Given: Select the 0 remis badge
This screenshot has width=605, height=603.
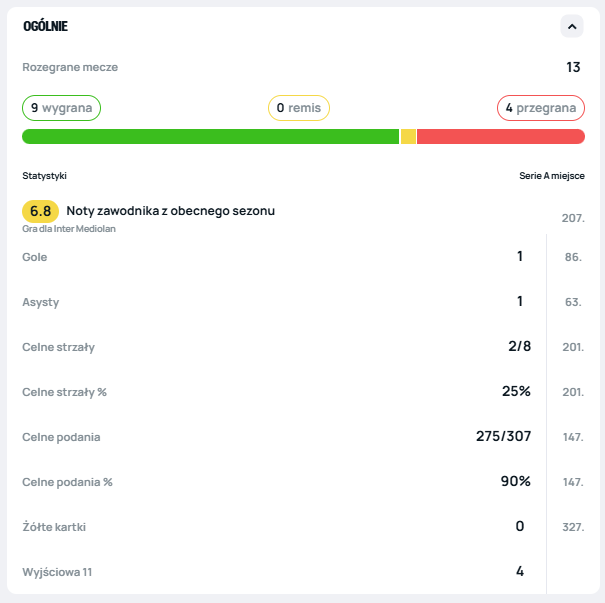Looking at the screenshot, I should [298, 108].
